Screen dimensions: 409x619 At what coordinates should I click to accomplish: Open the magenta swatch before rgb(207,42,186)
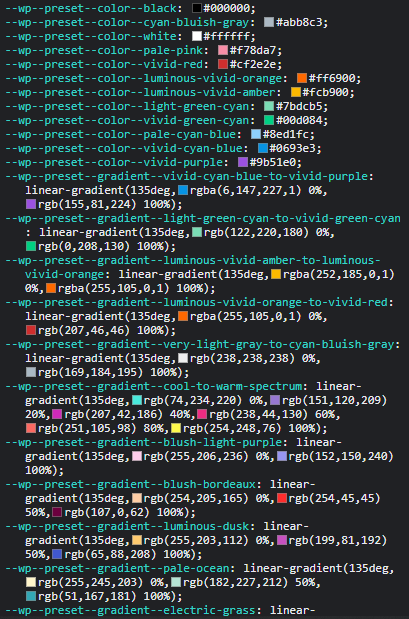[x=57, y=415]
